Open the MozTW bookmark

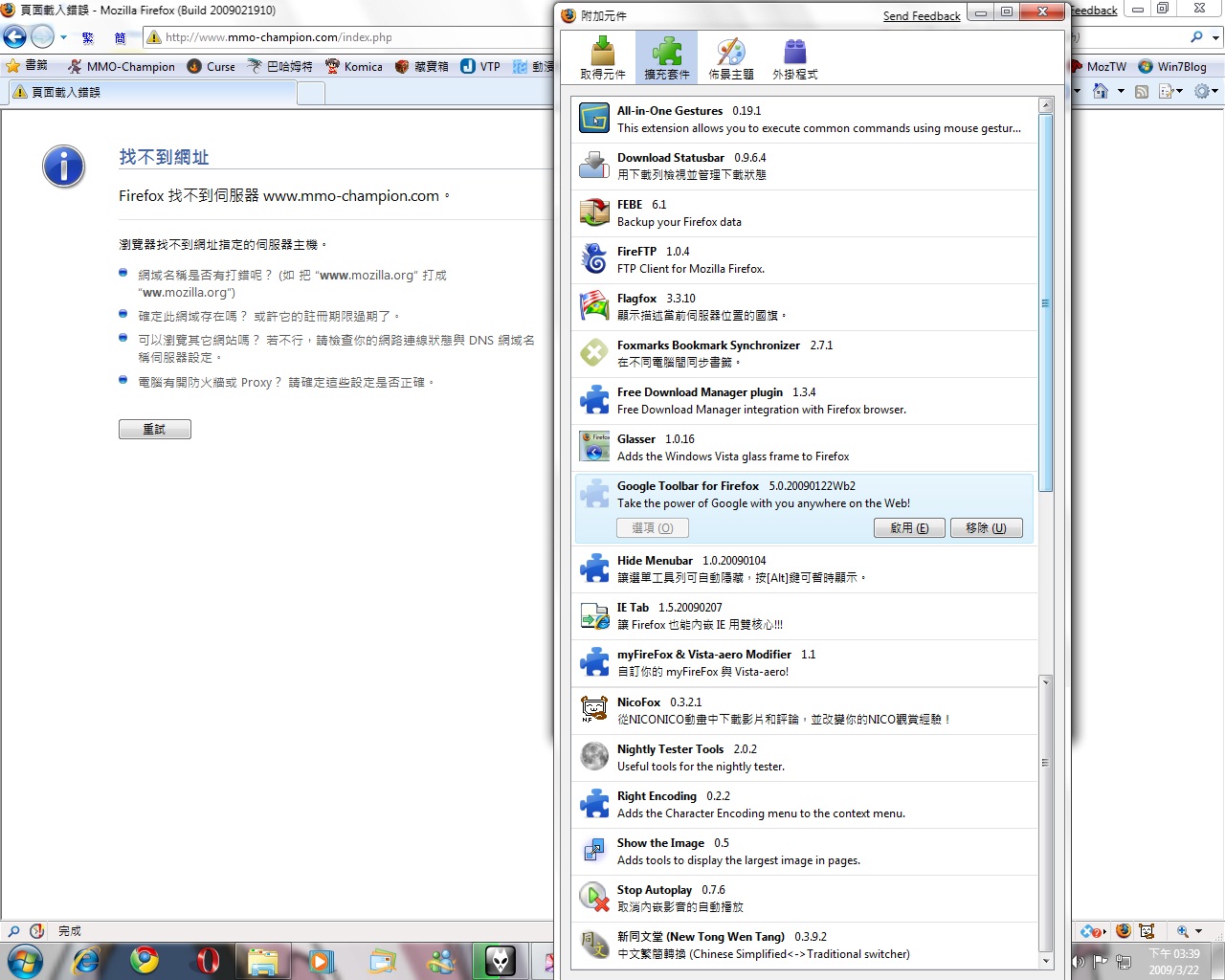(x=1098, y=66)
